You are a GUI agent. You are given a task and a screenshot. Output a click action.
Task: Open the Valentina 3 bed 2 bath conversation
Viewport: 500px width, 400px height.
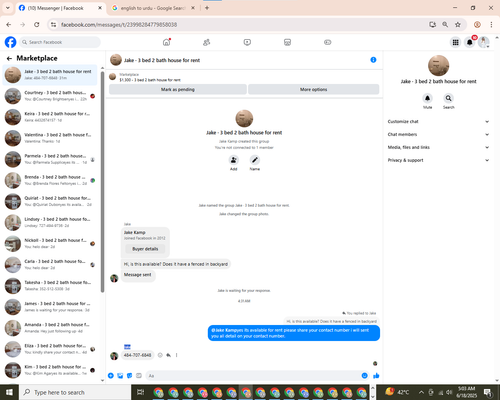click(x=50, y=138)
